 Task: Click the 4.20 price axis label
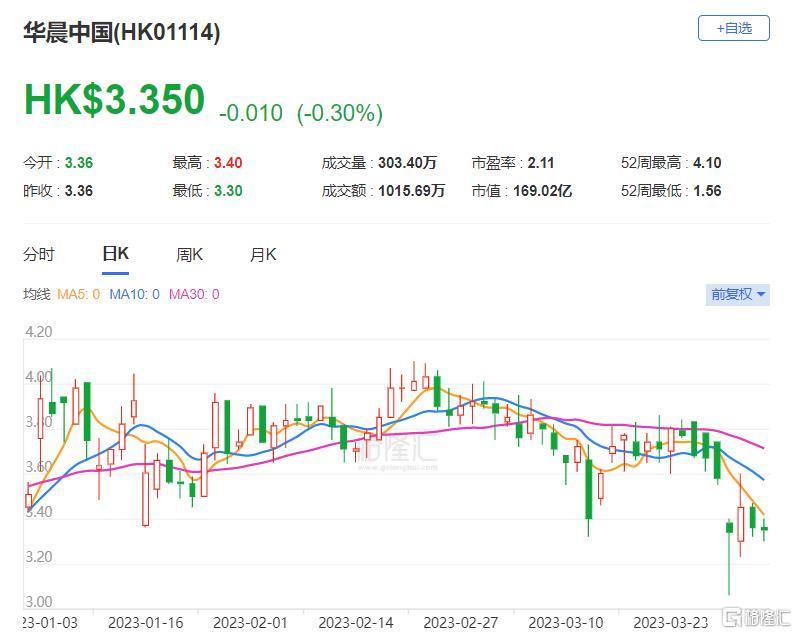point(39,332)
